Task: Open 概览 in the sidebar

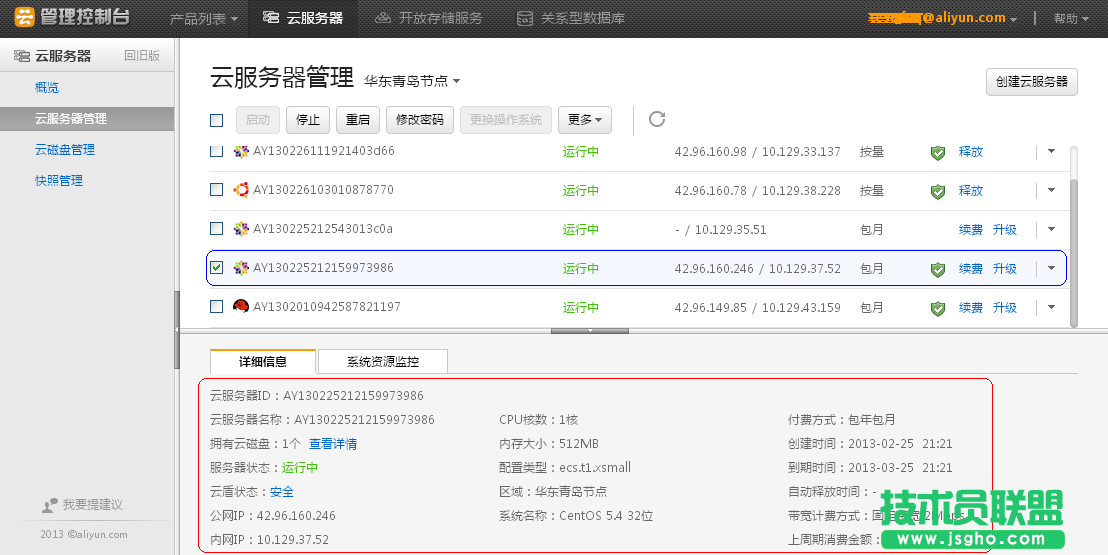Action: [x=47, y=88]
